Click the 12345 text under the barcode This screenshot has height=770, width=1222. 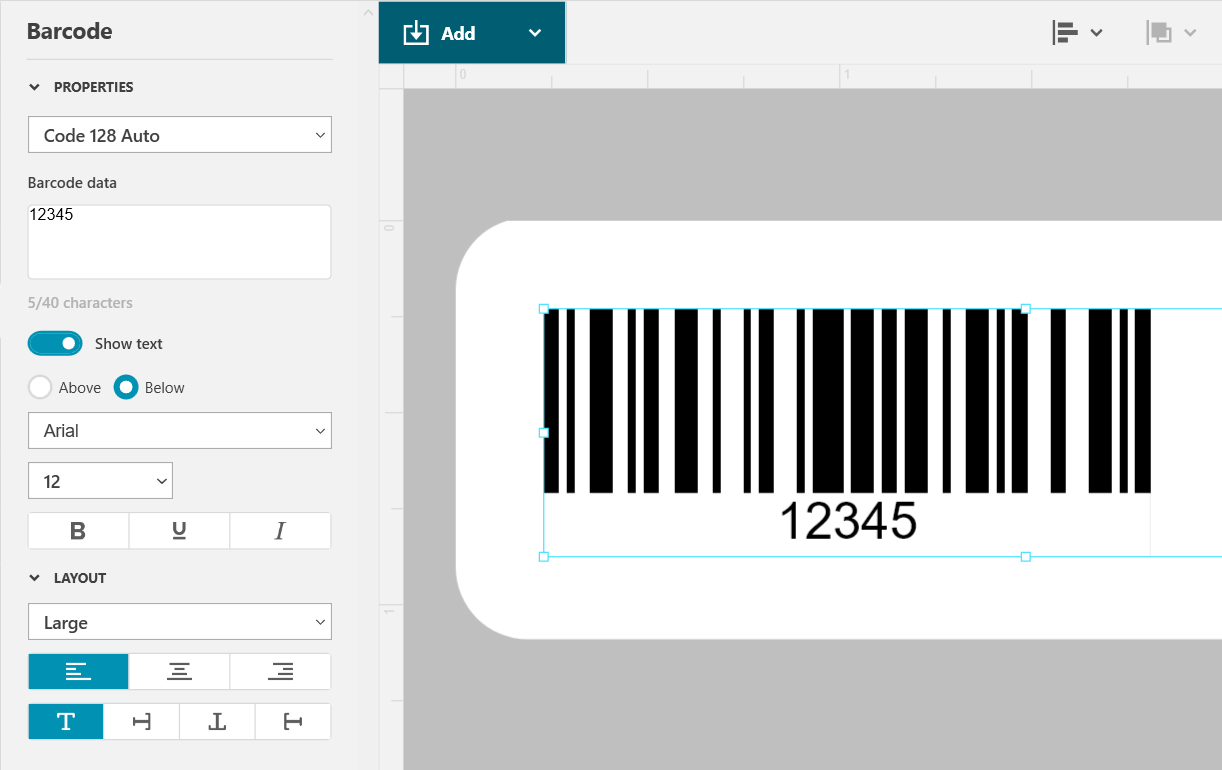pyautogui.click(x=847, y=521)
